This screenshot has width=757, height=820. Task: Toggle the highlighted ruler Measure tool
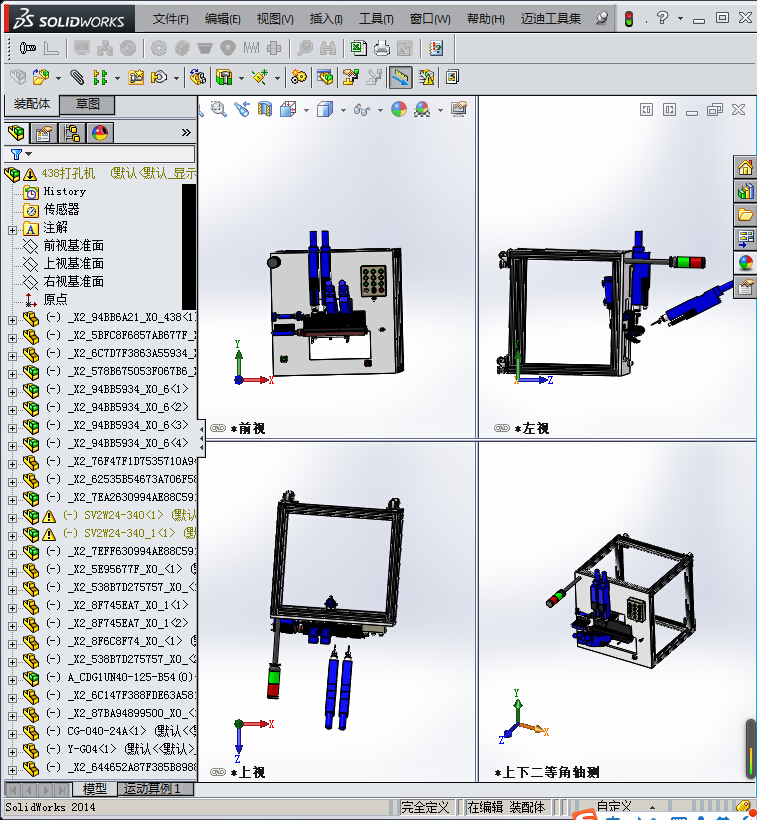(400, 77)
